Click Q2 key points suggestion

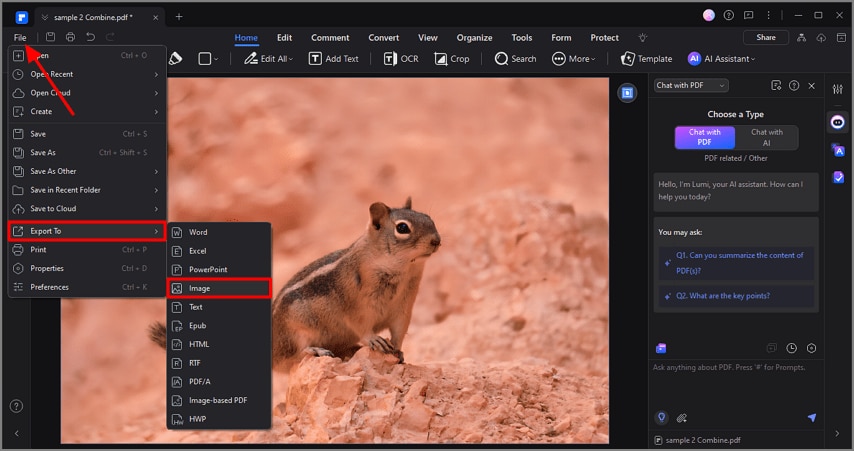736,296
